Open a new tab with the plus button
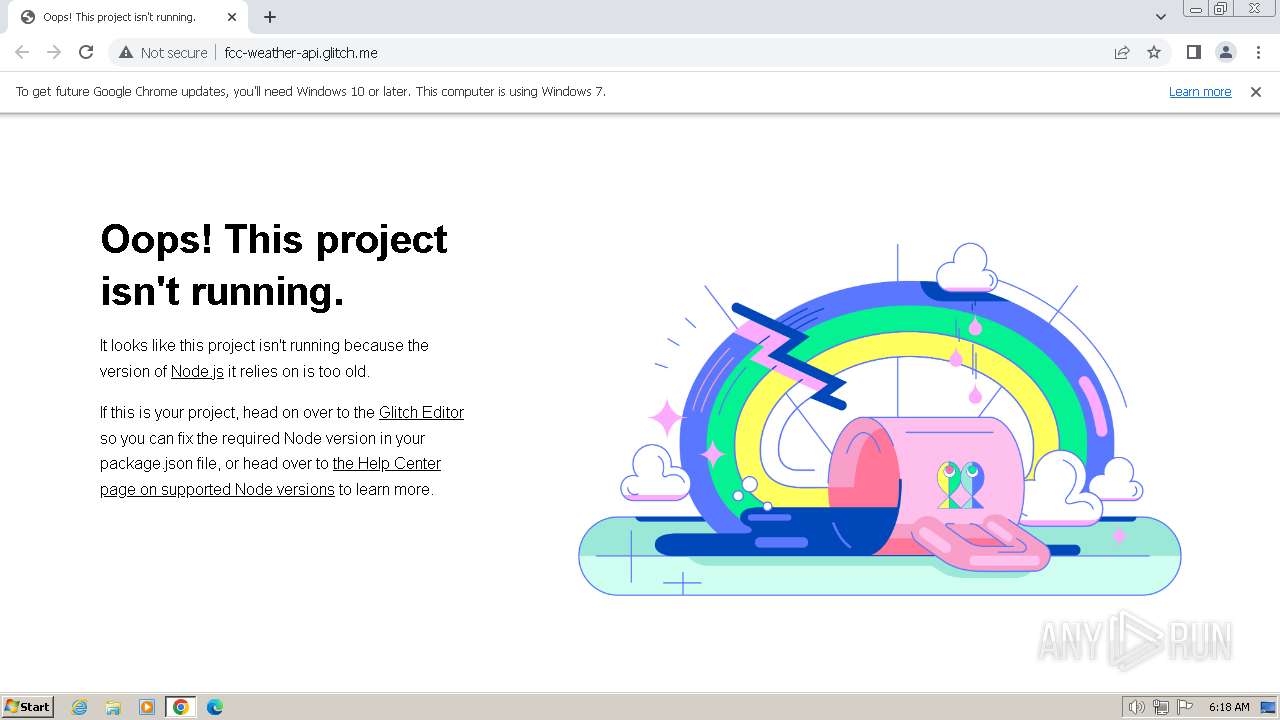 (270, 17)
